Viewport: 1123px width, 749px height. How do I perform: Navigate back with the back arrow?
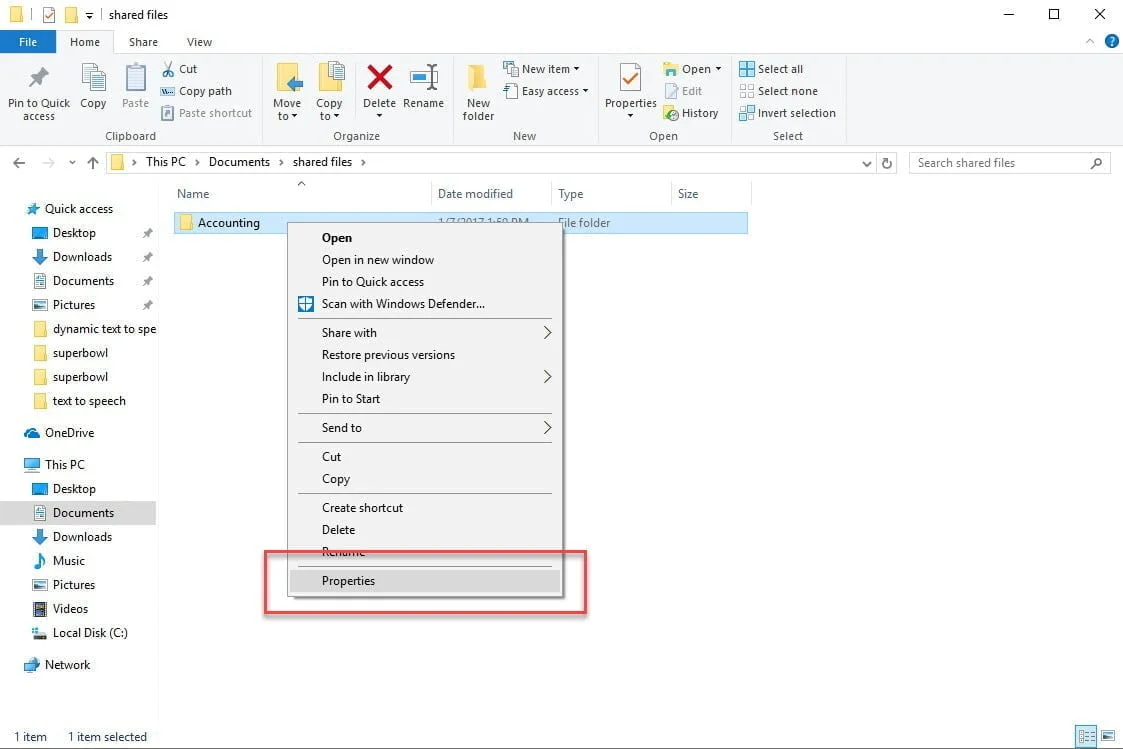pyautogui.click(x=18, y=162)
